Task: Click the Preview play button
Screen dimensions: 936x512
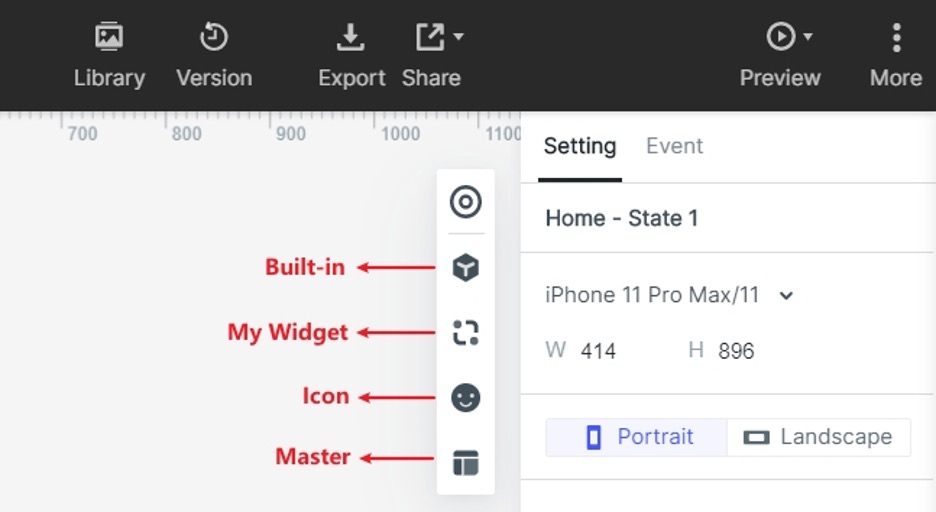Action: point(779,38)
